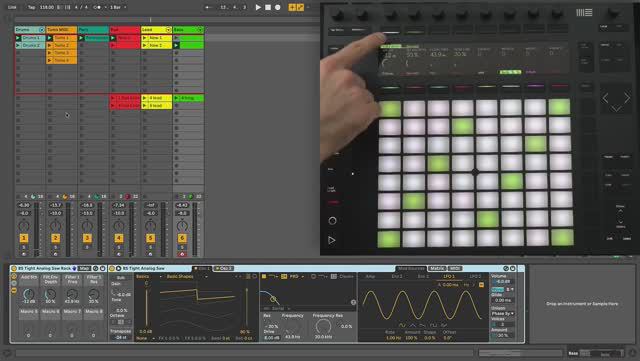Unfold the Drums track with its header arrow
Image resolution: width=640 pixels, height=361 pixels.
coord(42,30)
